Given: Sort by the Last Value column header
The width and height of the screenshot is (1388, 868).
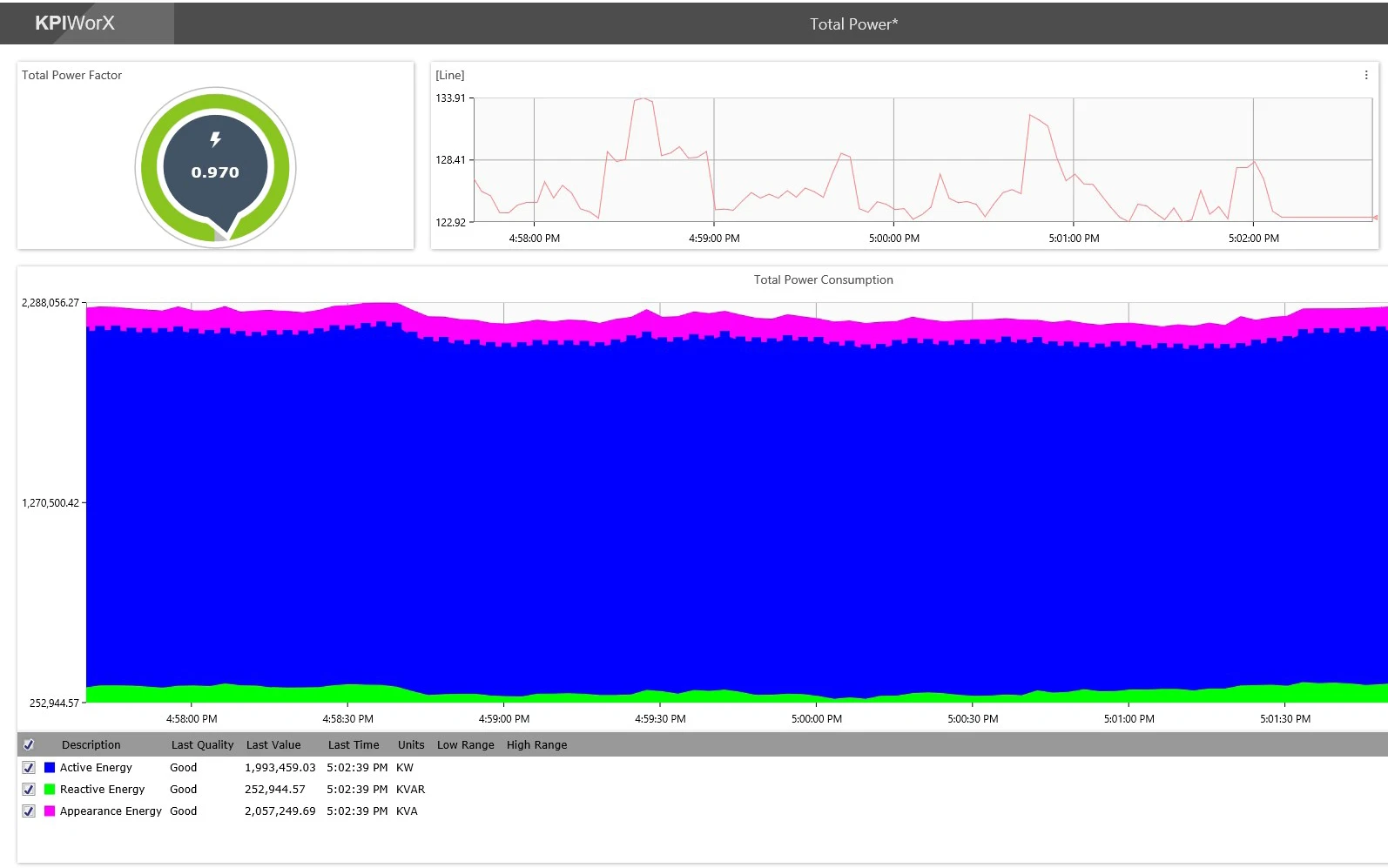Looking at the screenshot, I should [x=273, y=744].
